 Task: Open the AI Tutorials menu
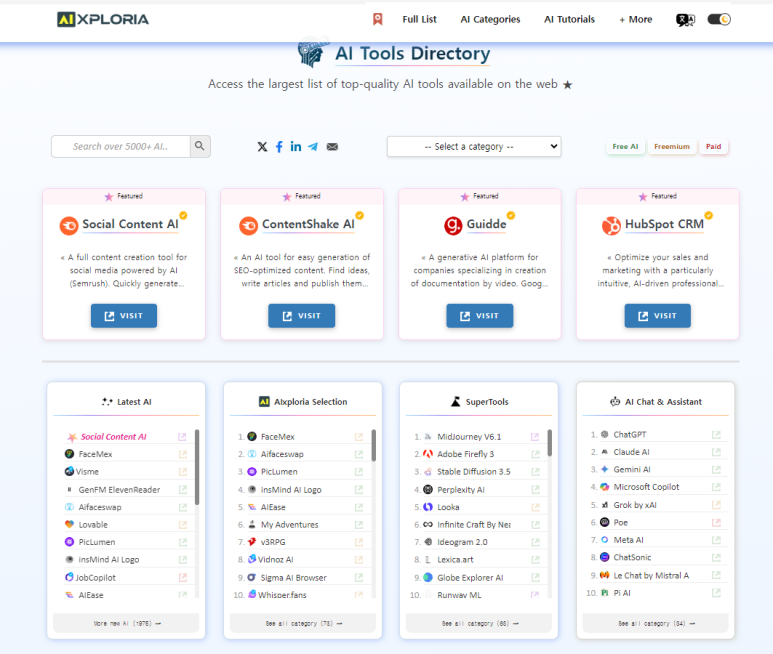[x=569, y=19]
